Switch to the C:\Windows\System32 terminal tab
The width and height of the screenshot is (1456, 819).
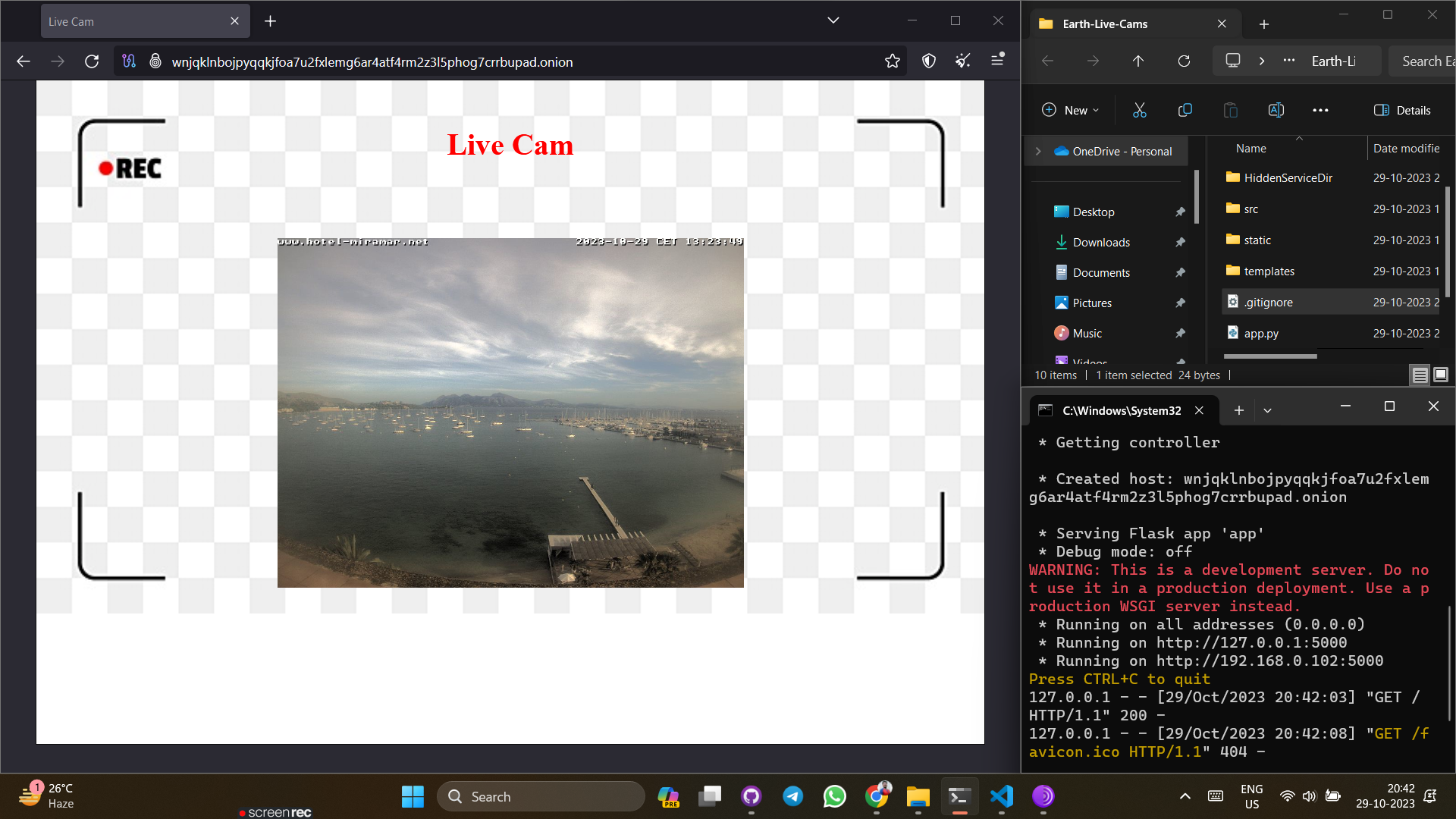pos(1121,410)
